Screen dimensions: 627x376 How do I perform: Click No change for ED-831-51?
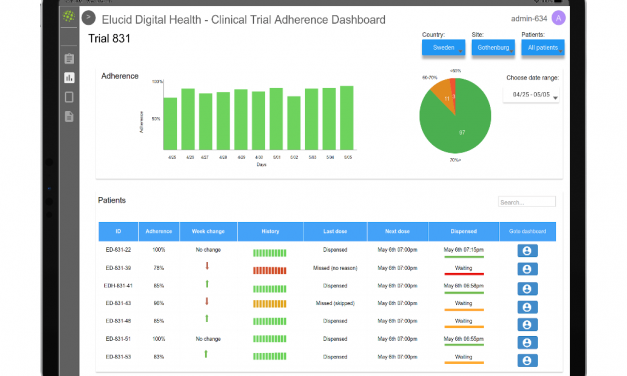coord(208,339)
